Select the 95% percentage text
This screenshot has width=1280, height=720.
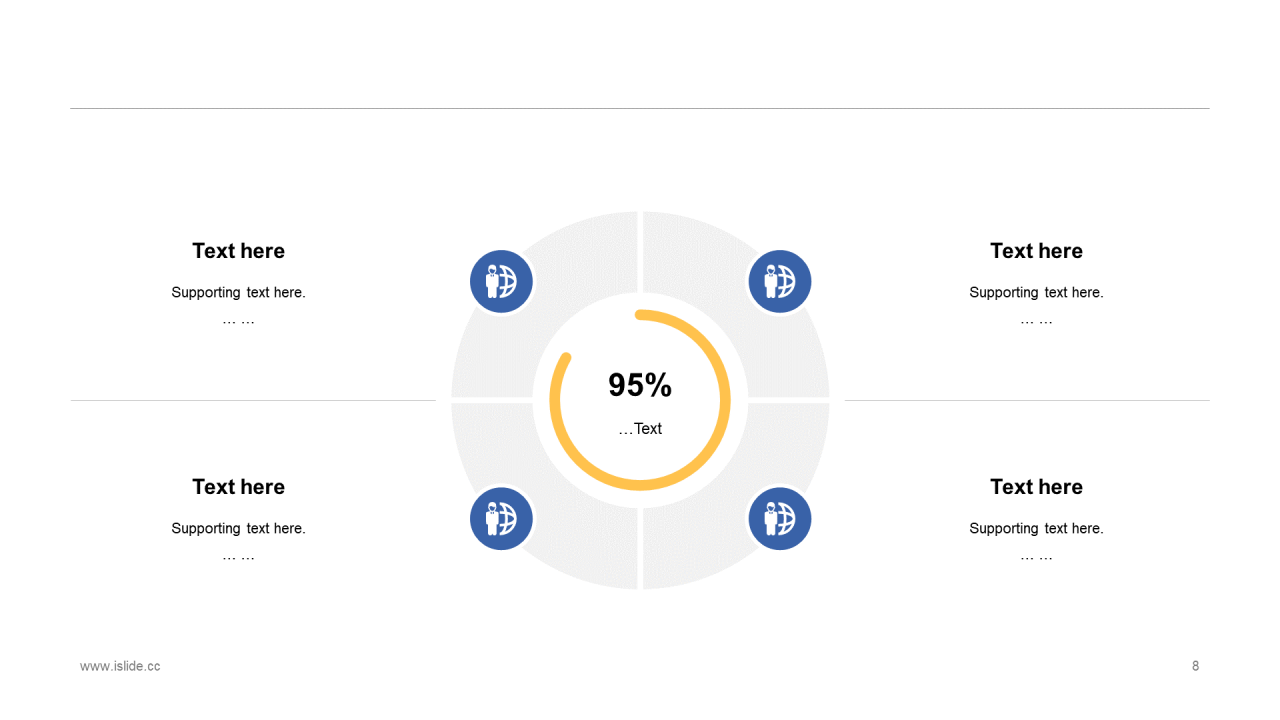pyautogui.click(x=640, y=385)
